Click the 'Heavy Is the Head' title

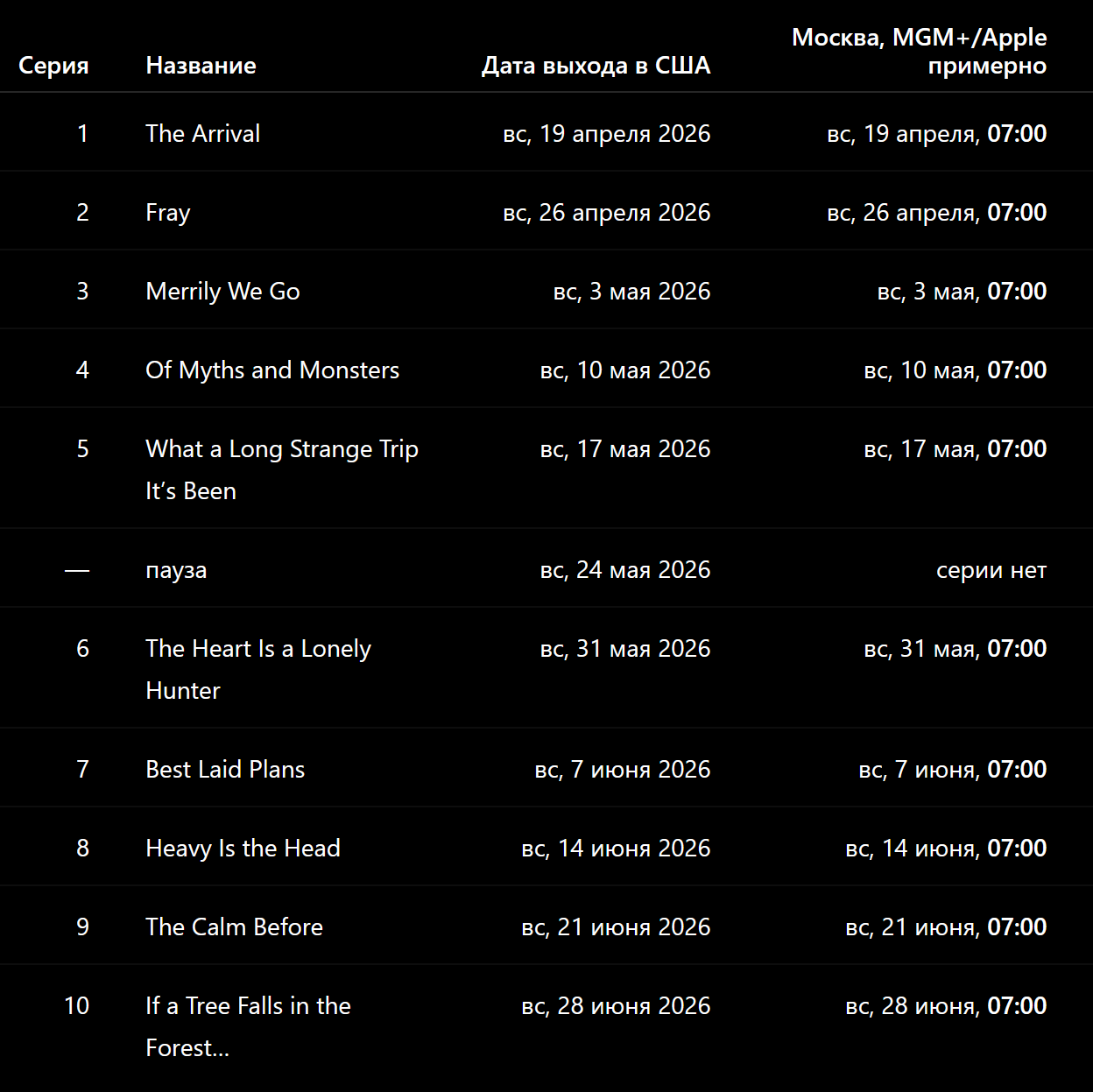(243, 848)
